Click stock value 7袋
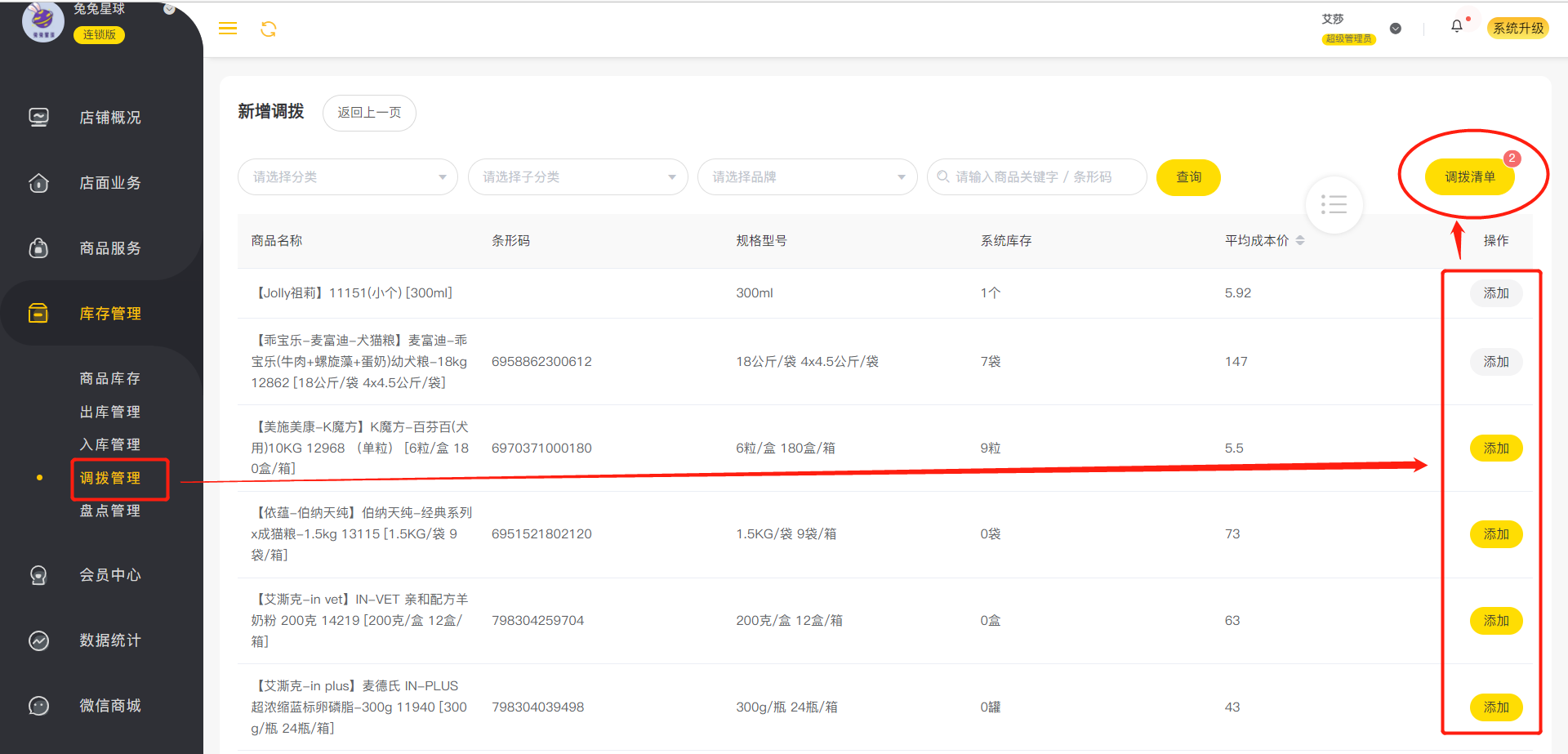This screenshot has height=754, width=1568. point(991,362)
